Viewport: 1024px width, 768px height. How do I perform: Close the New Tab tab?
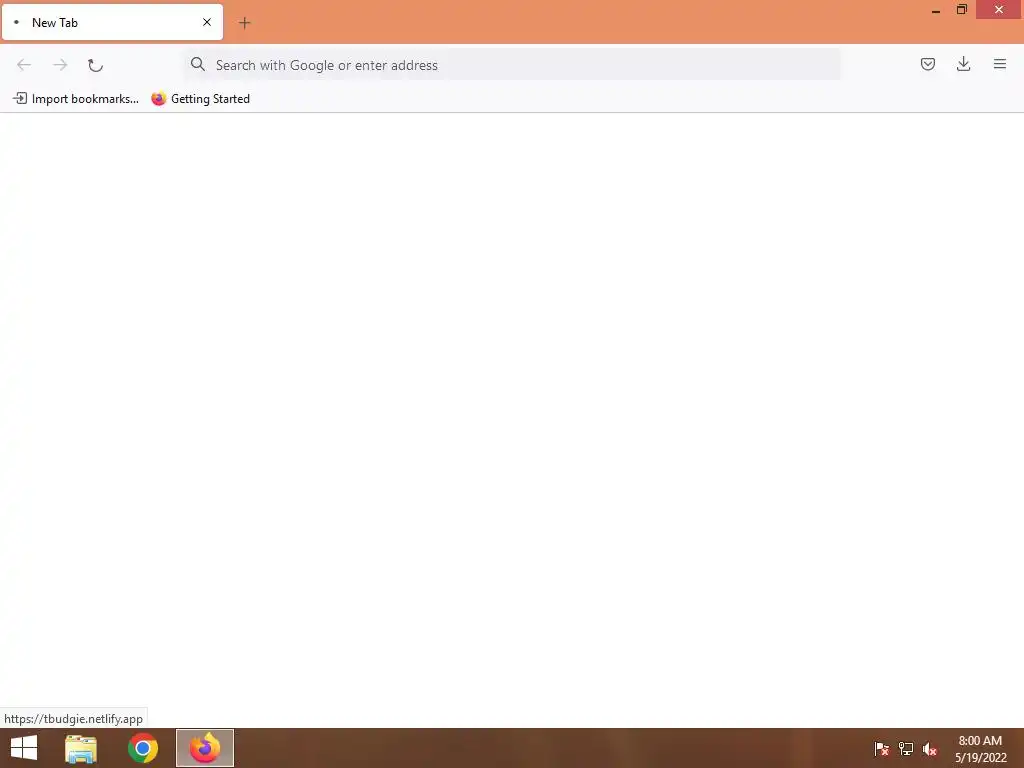207,22
